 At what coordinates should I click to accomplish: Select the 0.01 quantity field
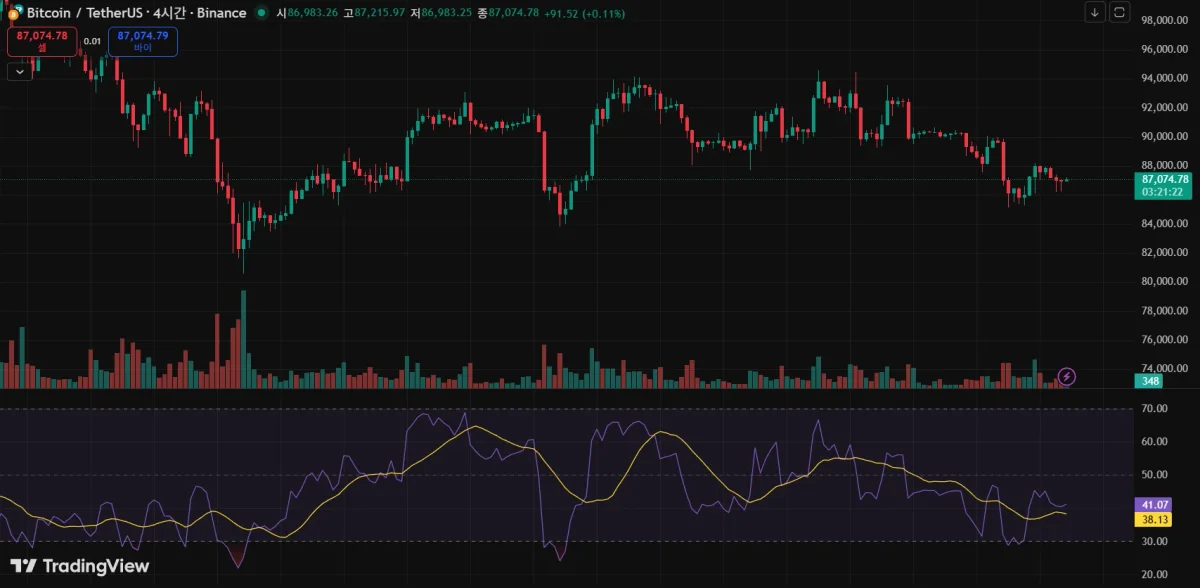(x=92, y=41)
